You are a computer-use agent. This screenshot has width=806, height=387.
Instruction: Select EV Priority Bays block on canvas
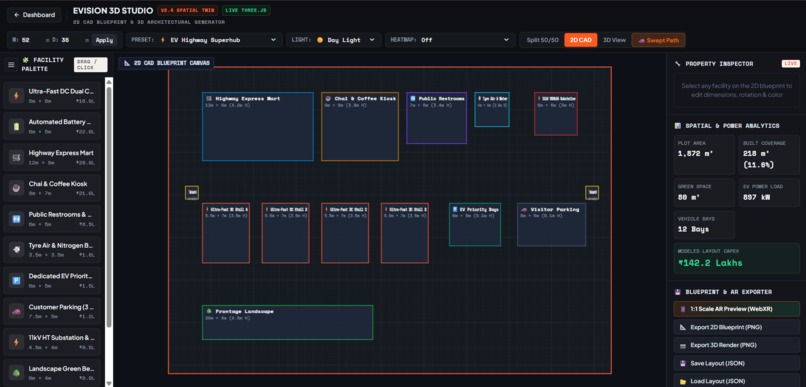474,225
